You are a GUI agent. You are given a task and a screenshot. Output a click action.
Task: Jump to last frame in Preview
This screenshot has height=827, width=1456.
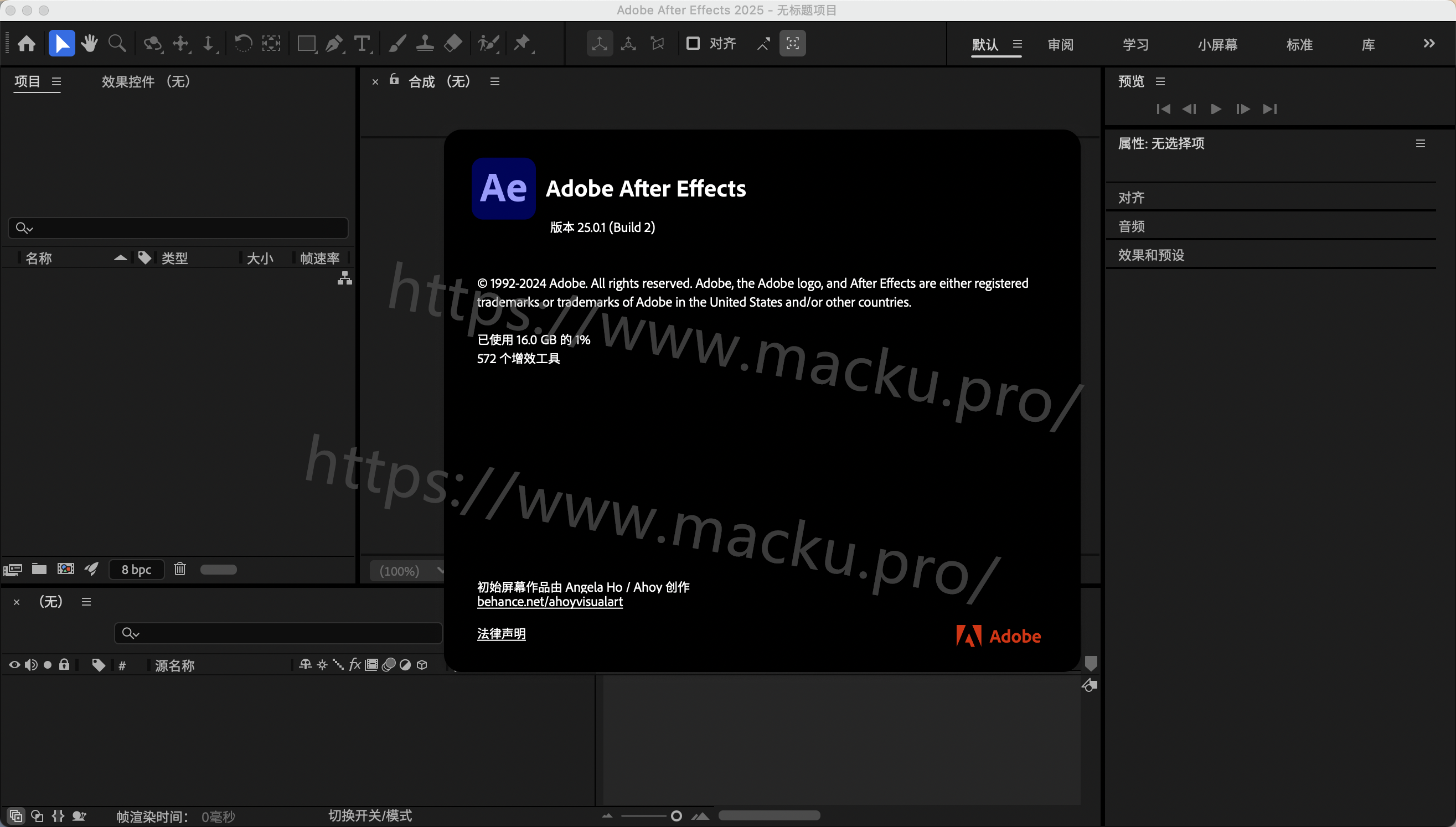tap(1270, 109)
